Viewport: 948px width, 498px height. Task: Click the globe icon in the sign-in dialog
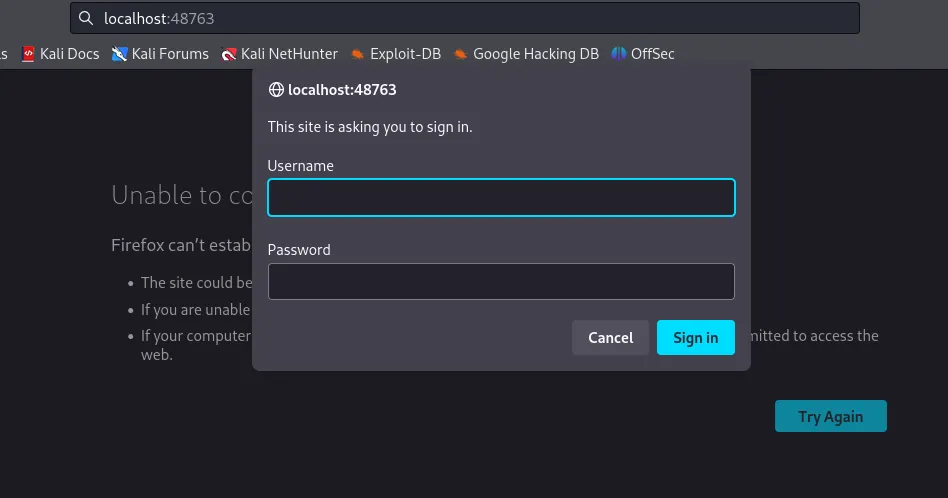(x=276, y=89)
